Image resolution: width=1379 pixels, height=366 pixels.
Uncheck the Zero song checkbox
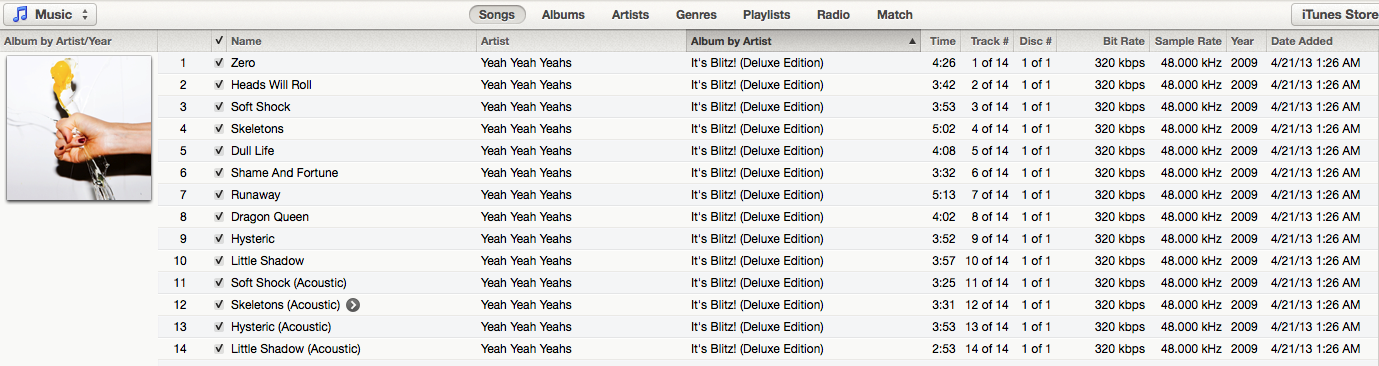[x=219, y=63]
